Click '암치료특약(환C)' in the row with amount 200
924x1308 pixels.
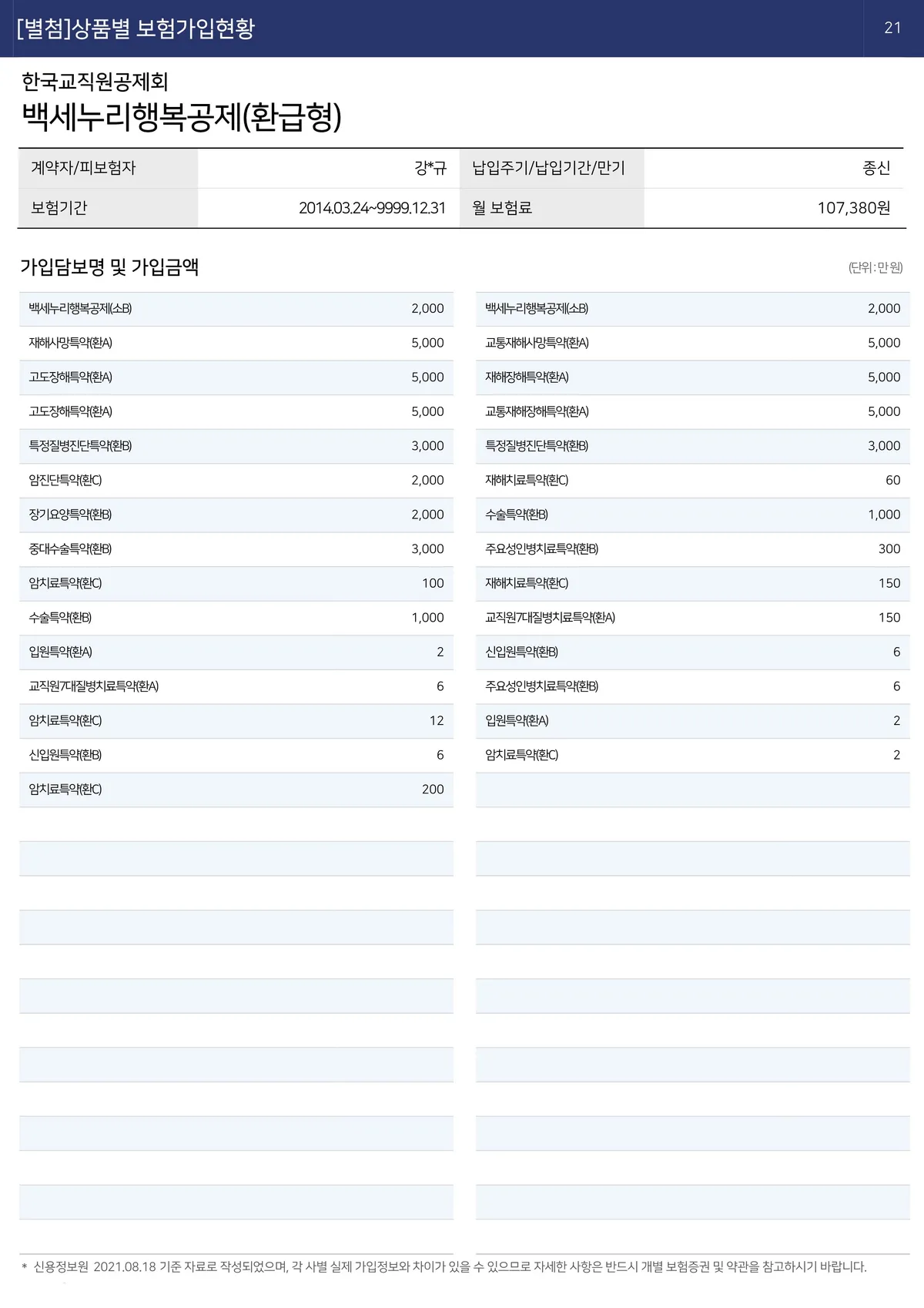click(65, 789)
